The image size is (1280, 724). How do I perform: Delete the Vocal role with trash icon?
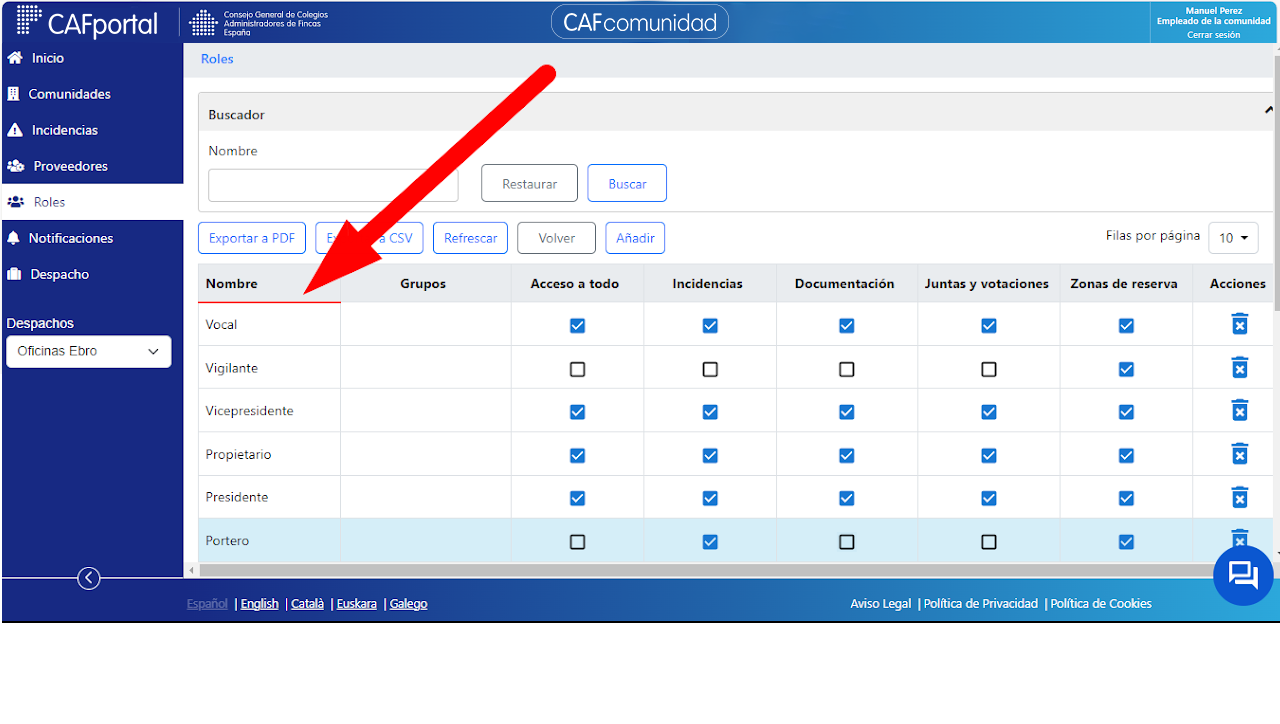pos(1239,324)
